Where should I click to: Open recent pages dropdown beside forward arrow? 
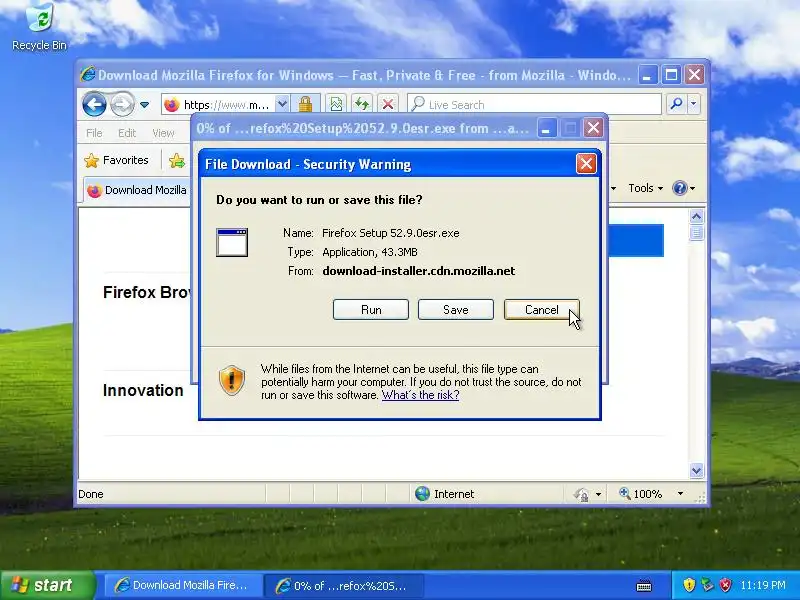pyautogui.click(x=144, y=105)
